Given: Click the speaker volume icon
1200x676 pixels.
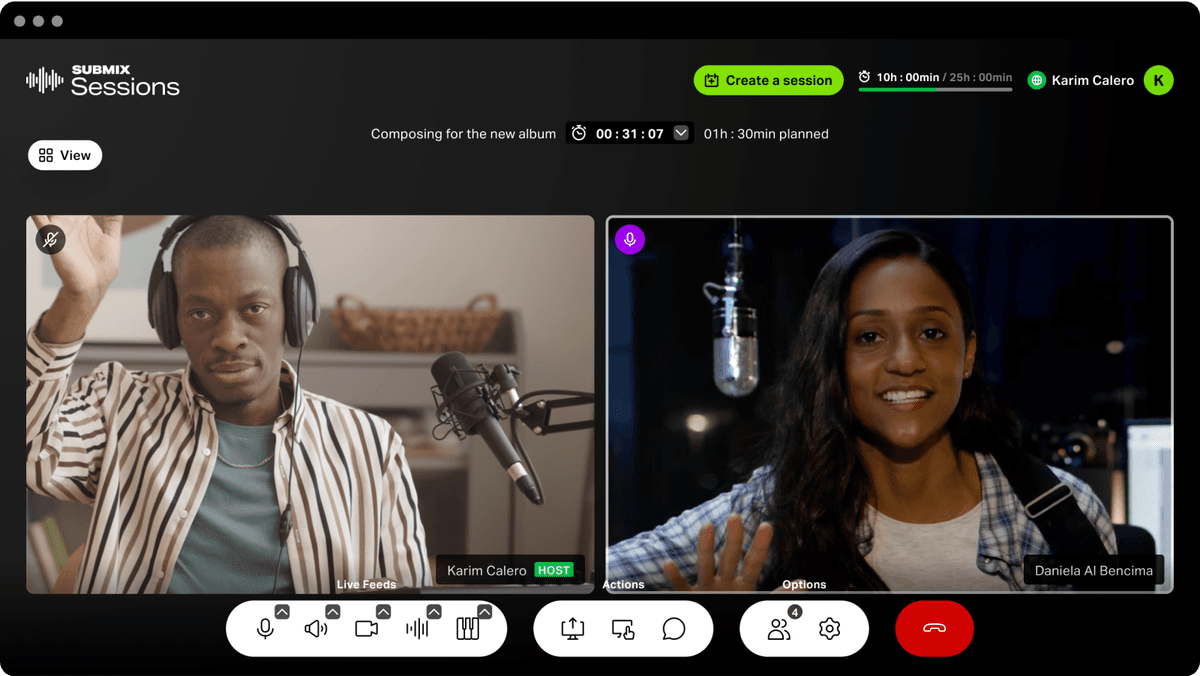Looking at the screenshot, I should tap(316, 629).
